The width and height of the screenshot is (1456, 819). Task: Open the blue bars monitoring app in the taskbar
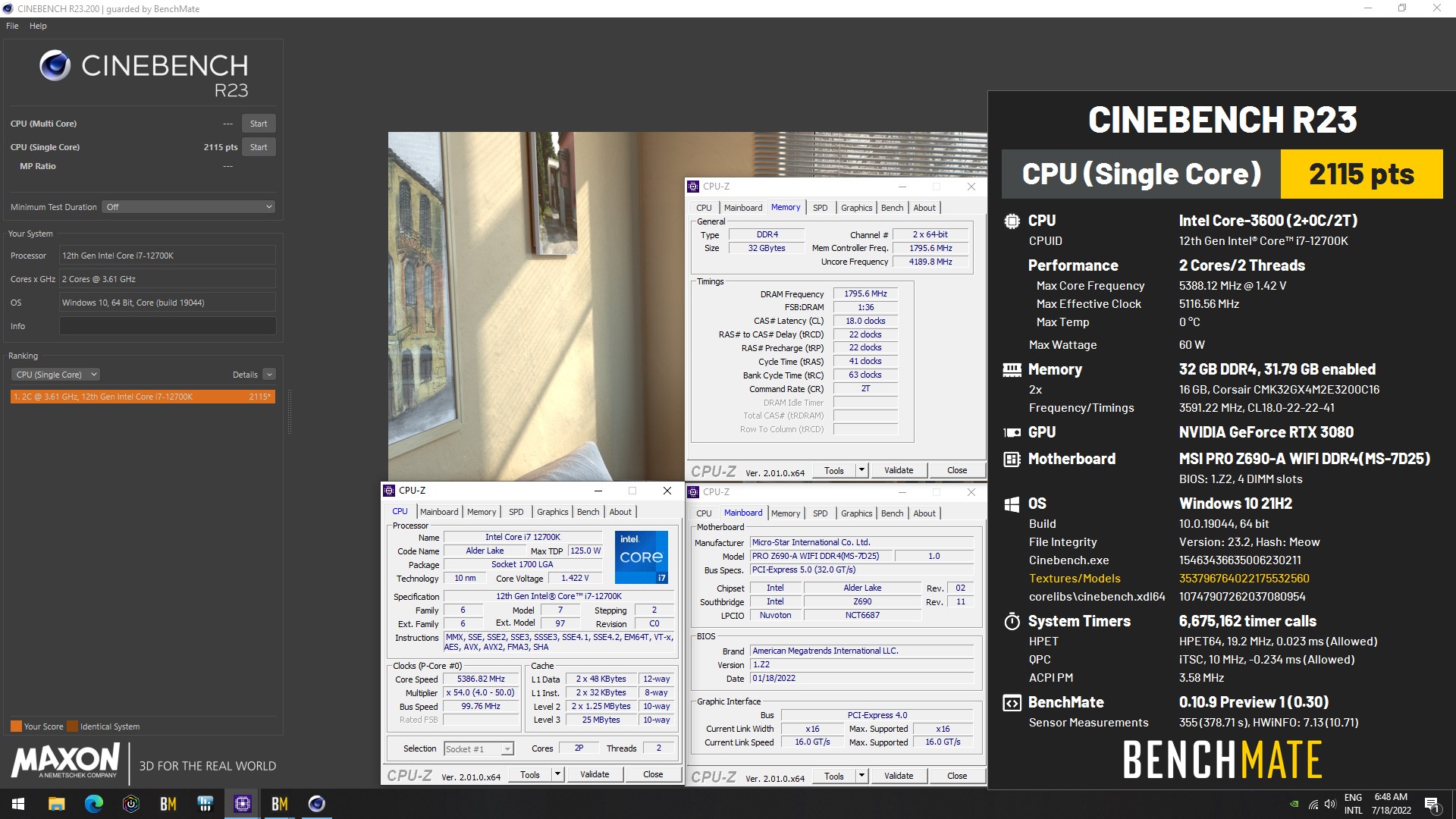(x=205, y=804)
